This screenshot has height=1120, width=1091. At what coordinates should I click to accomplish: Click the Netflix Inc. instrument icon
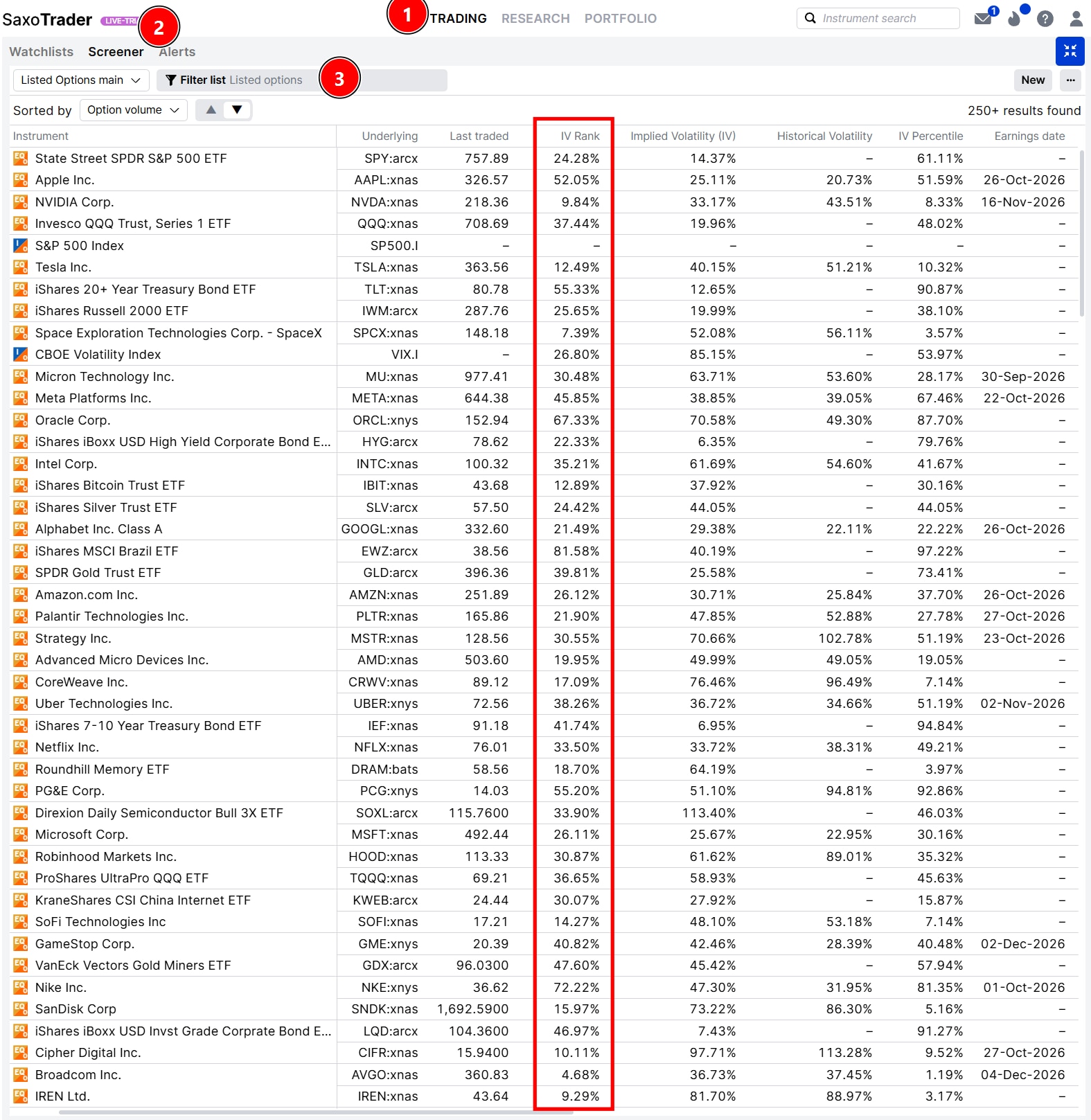click(x=21, y=747)
